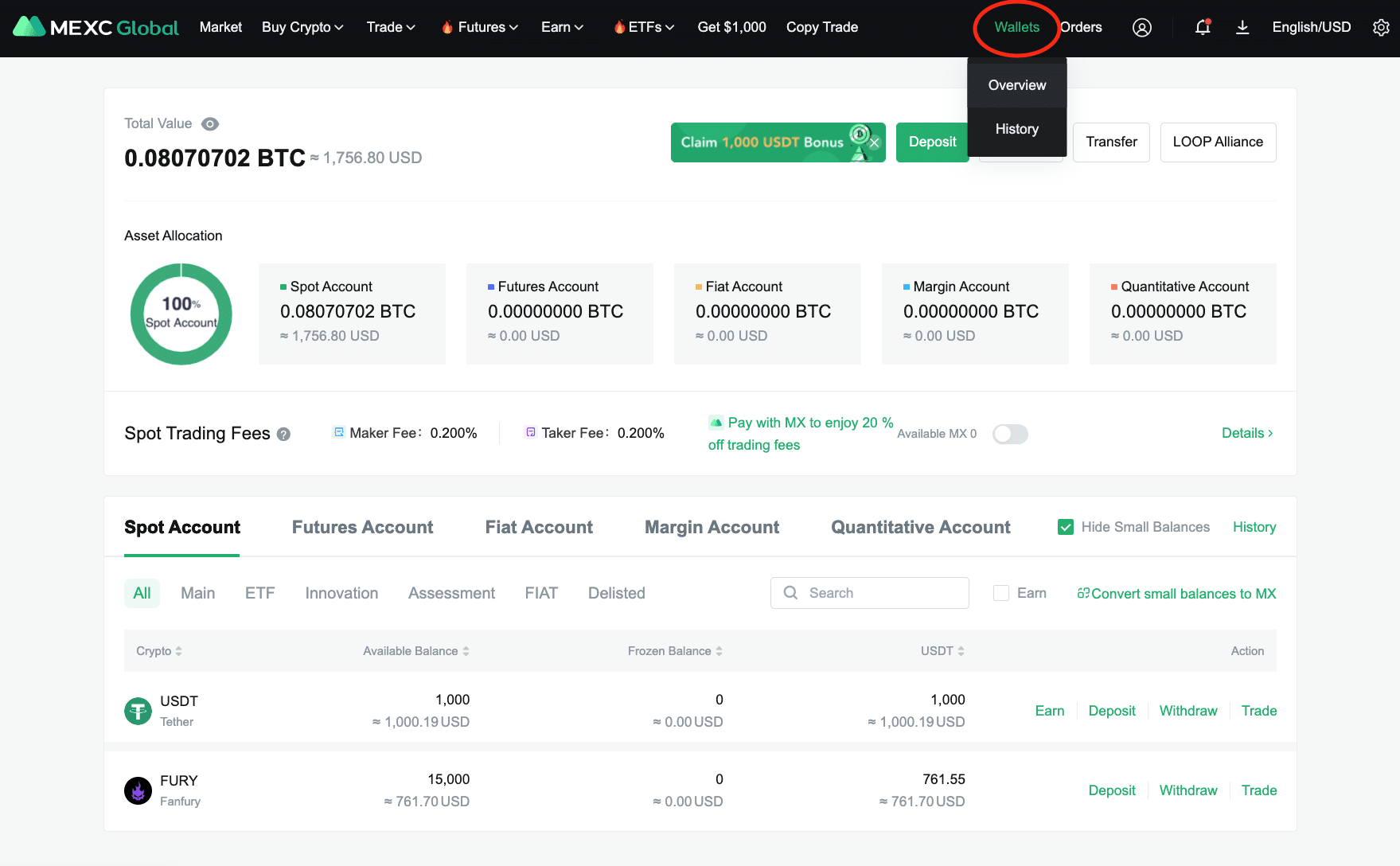Focus the crypto Search field
The height and width of the screenshot is (866, 1400).
click(x=870, y=593)
